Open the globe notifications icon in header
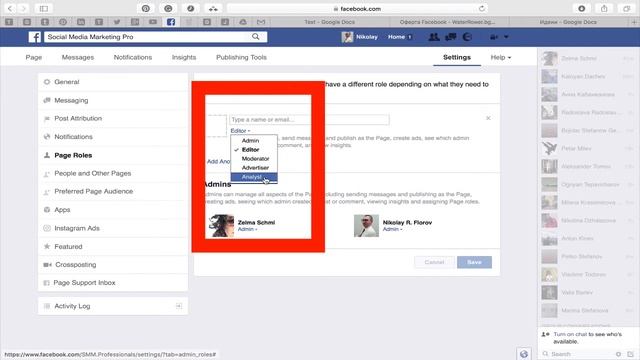Screen dimensions: 640x360 click(x=467, y=37)
